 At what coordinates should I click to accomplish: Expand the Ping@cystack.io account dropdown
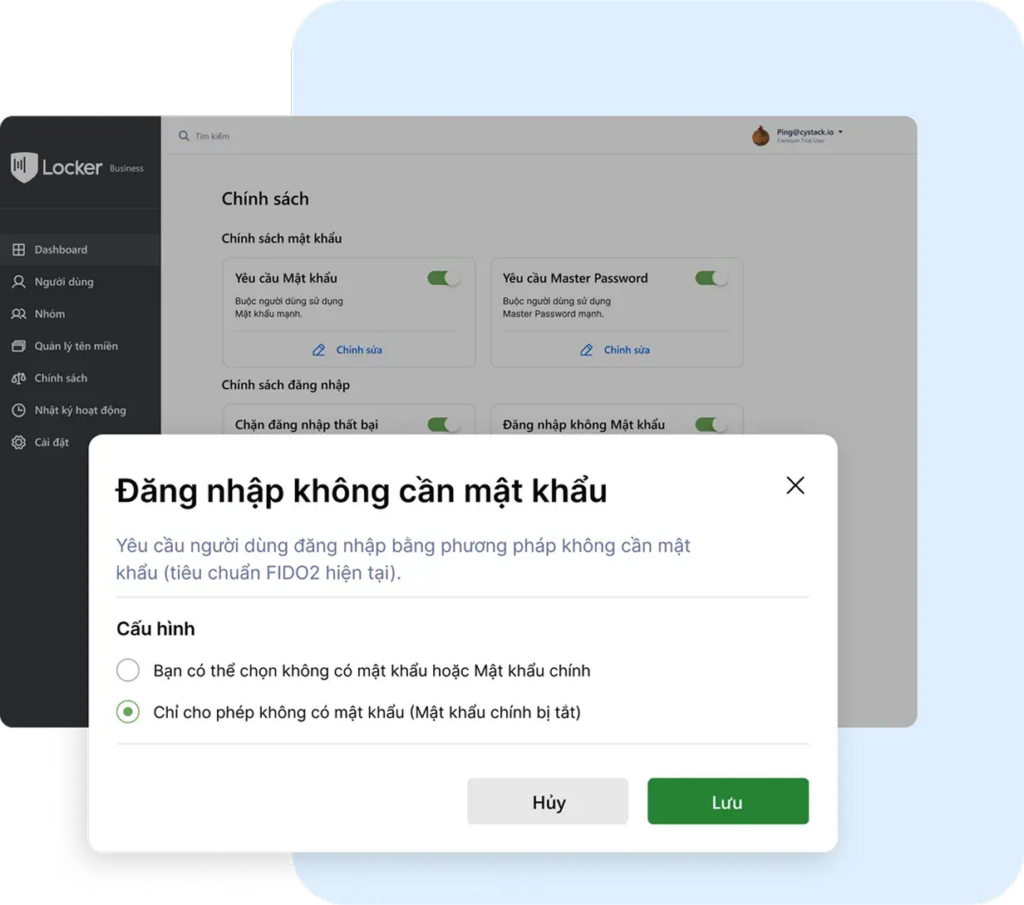point(840,132)
